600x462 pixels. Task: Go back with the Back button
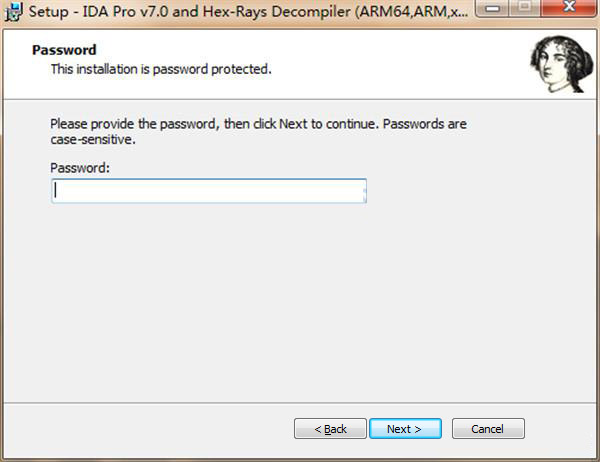[x=330, y=429]
